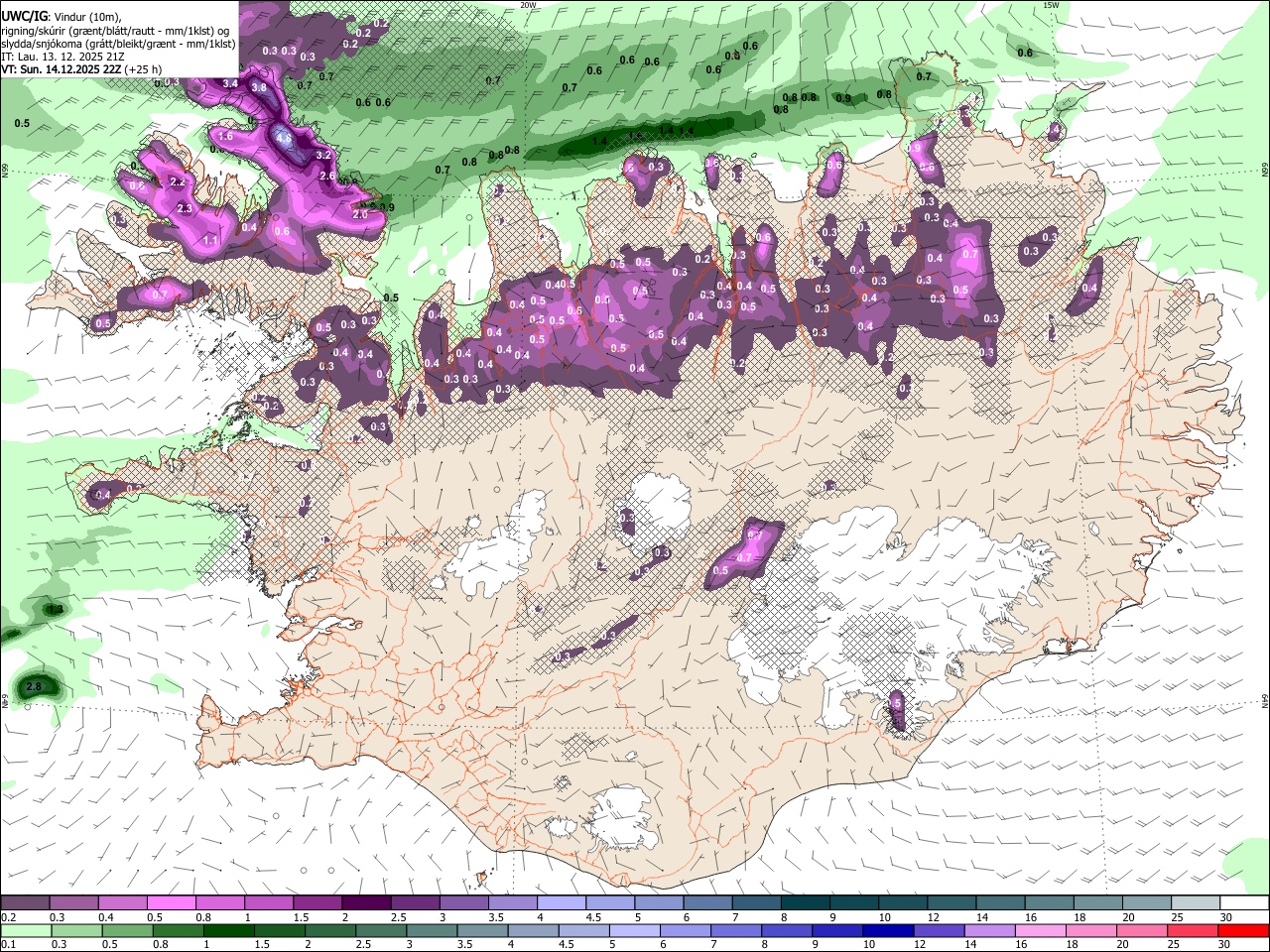Click the 2.8 rain value off the southwest coast

coord(33,686)
